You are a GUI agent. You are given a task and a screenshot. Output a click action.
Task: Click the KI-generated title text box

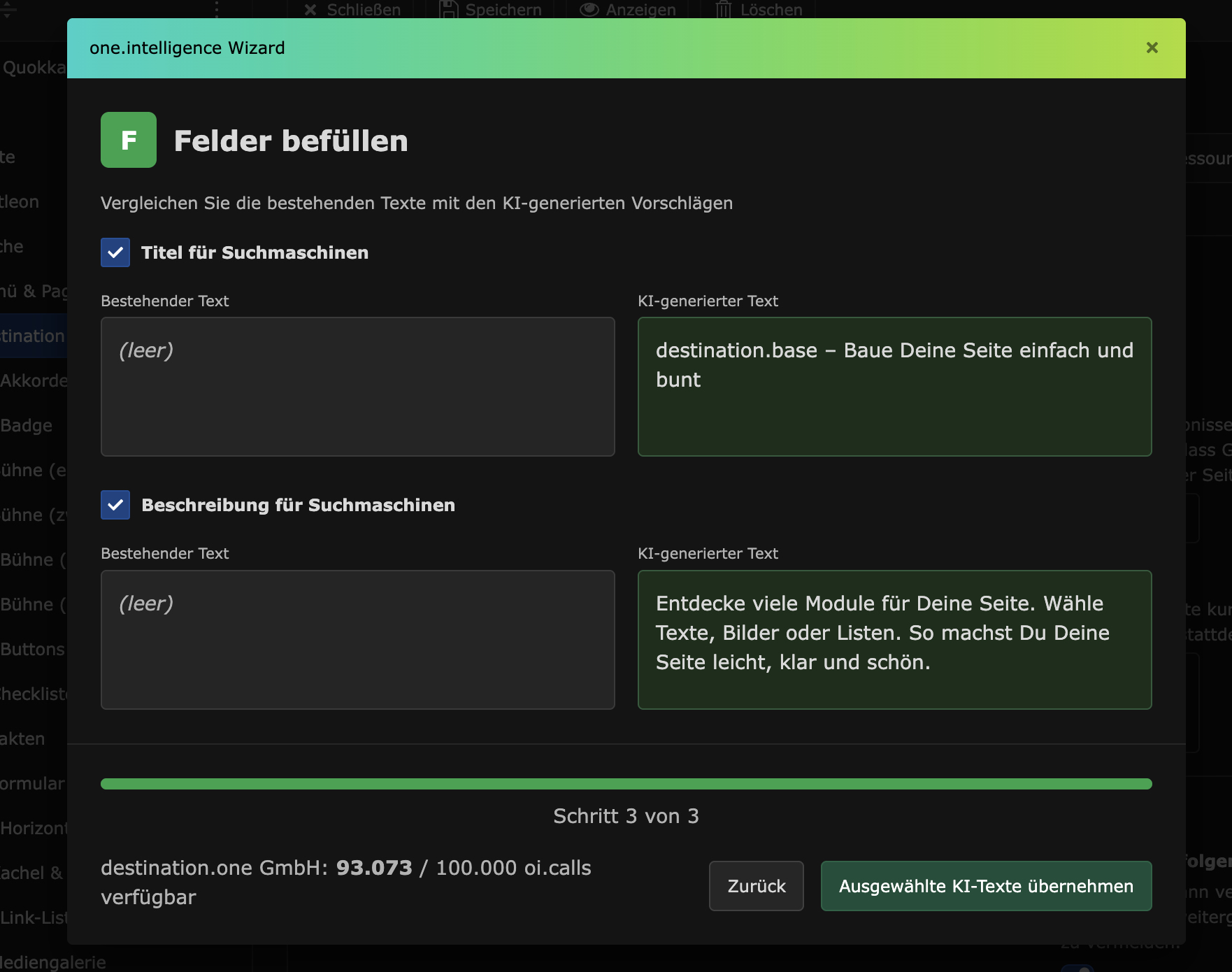[x=894, y=387]
